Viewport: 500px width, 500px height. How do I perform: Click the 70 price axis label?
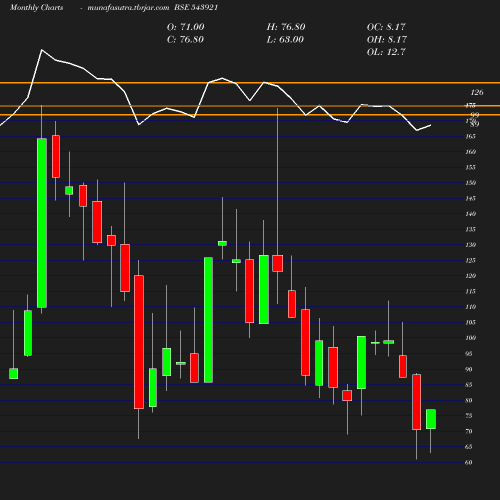pos(469,431)
